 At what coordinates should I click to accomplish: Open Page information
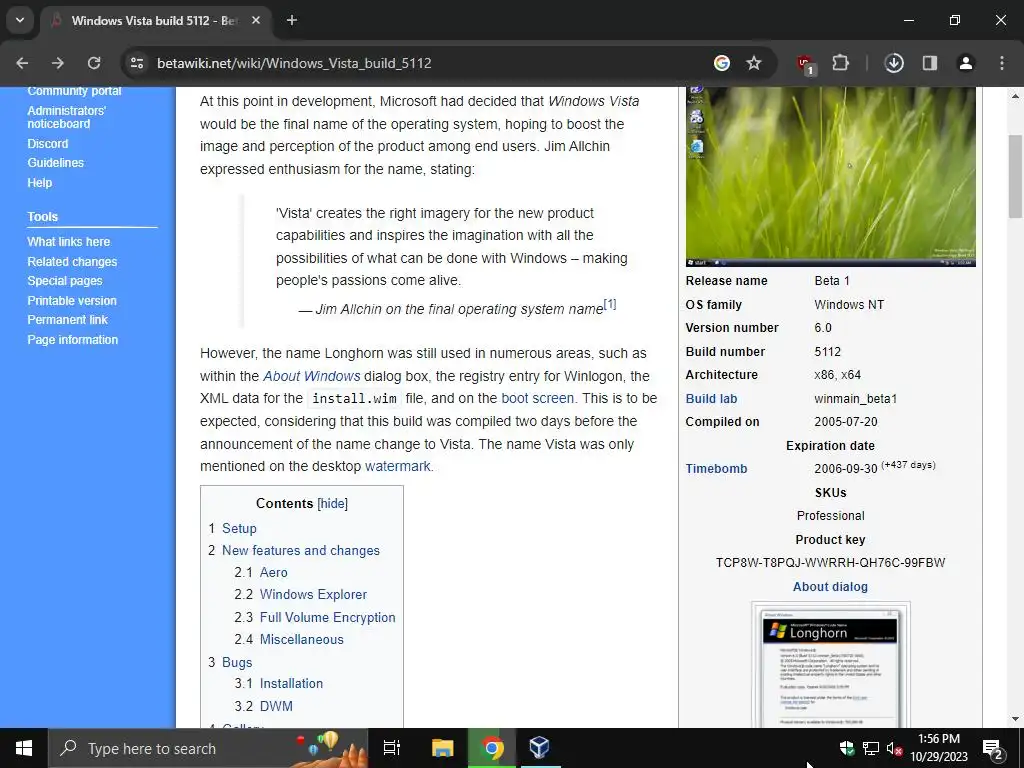[x=72, y=340]
